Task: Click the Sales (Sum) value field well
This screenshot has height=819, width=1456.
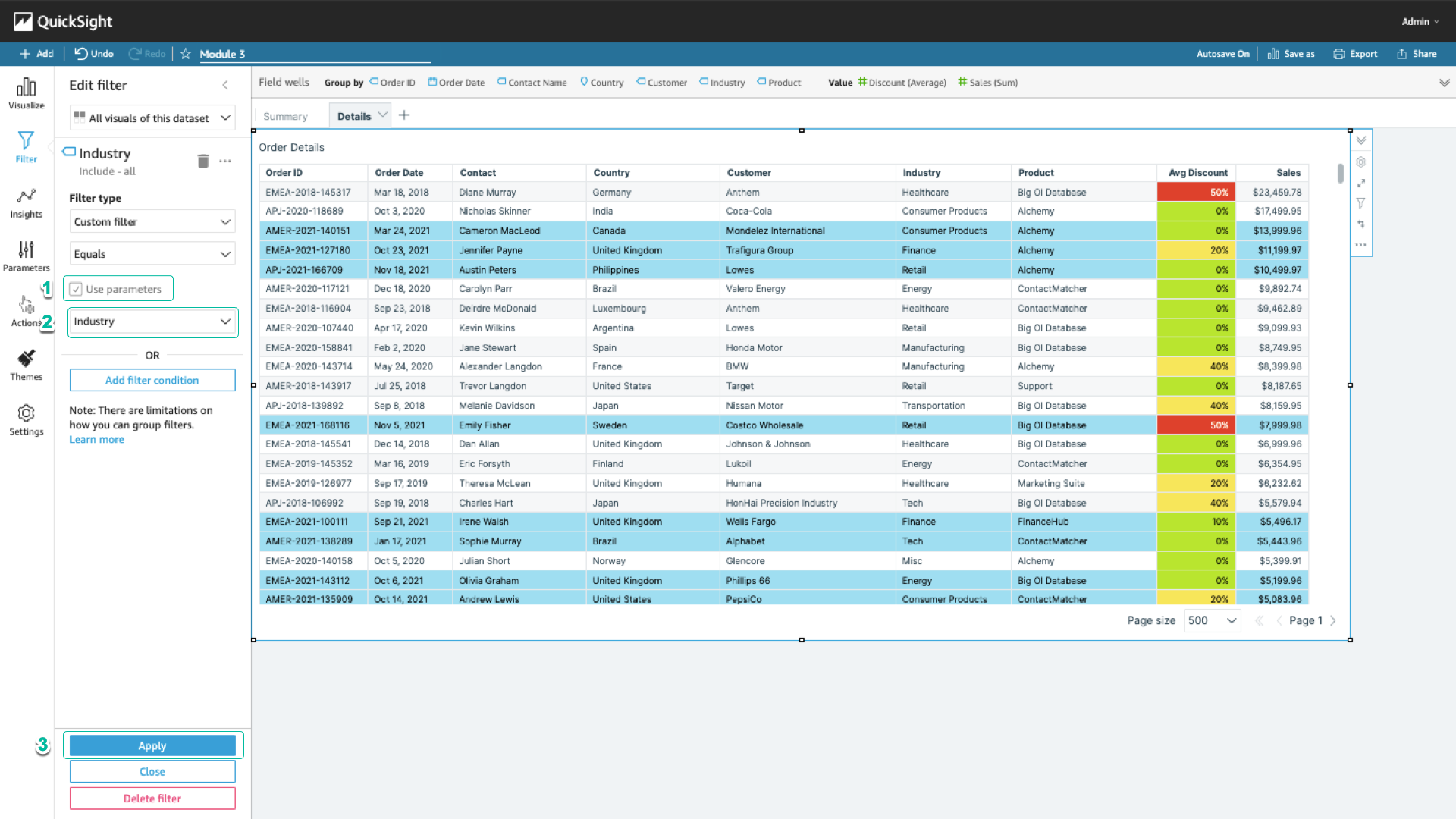Action: pyautogui.click(x=987, y=83)
